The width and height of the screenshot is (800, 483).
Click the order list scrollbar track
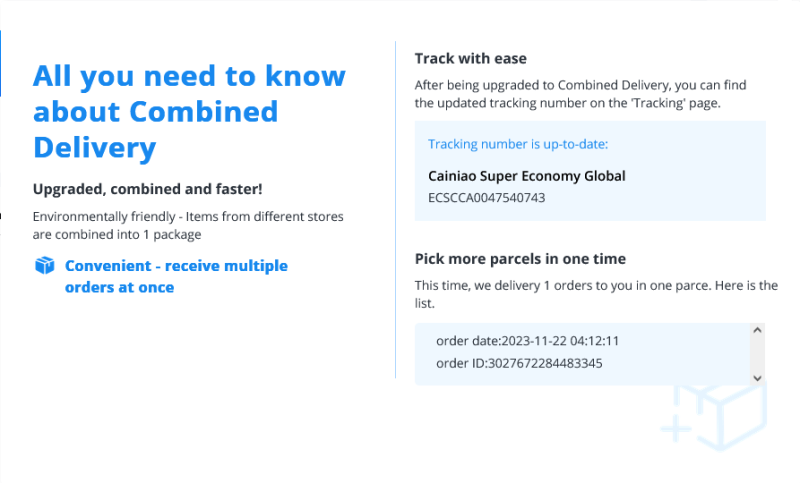tap(757, 353)
